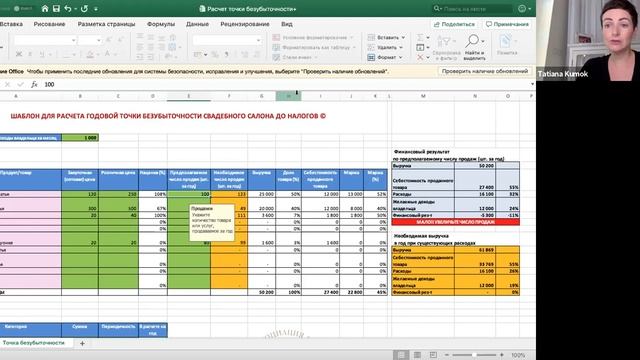The height and width of the screenshot is (360, 640).
Task: Redo the last action
Action: (x=84, y=9)
